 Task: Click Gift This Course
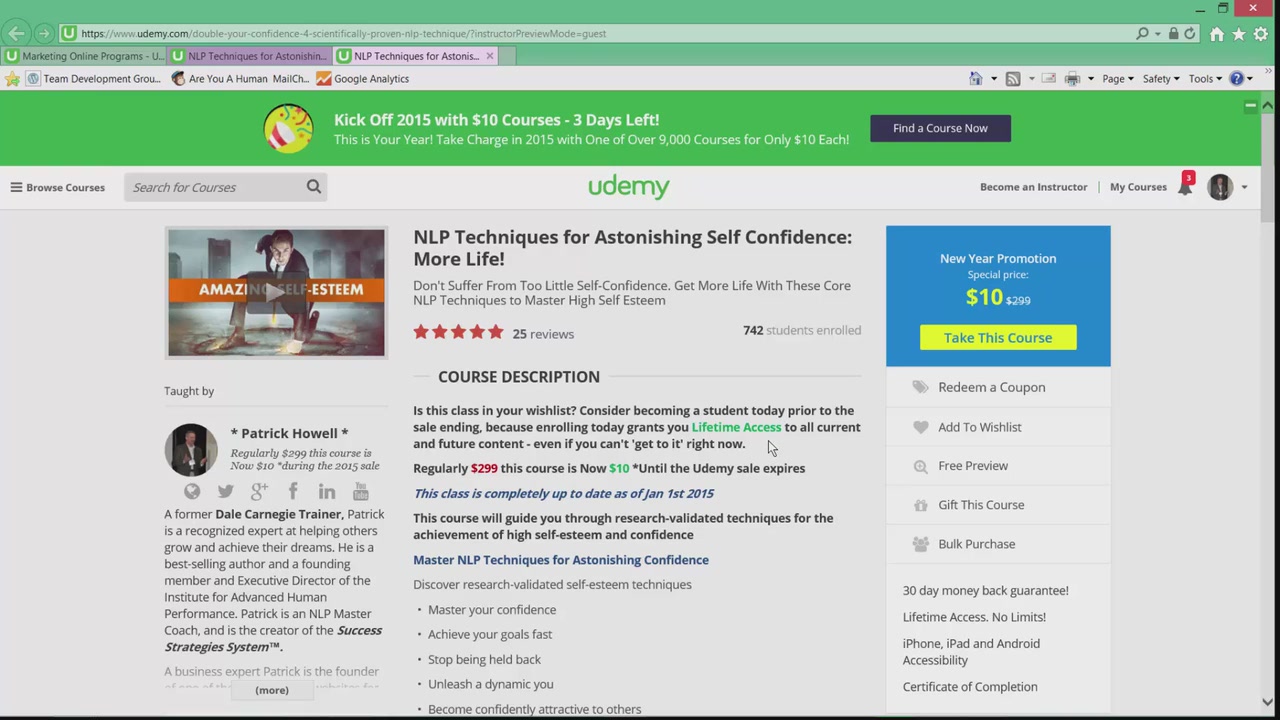point(981,505)
